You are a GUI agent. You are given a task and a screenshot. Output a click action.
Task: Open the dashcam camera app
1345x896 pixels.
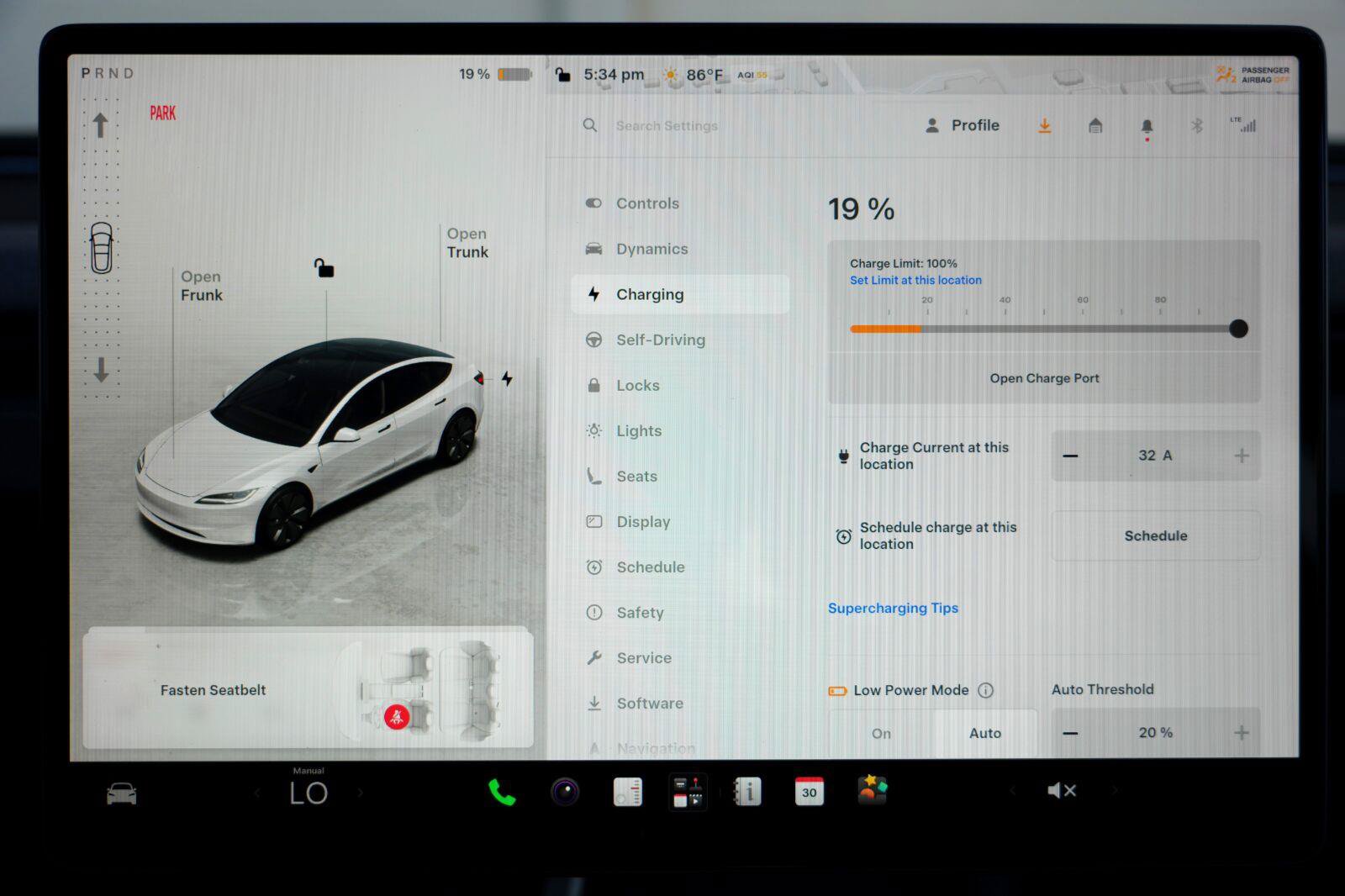[x=565, y=792]
